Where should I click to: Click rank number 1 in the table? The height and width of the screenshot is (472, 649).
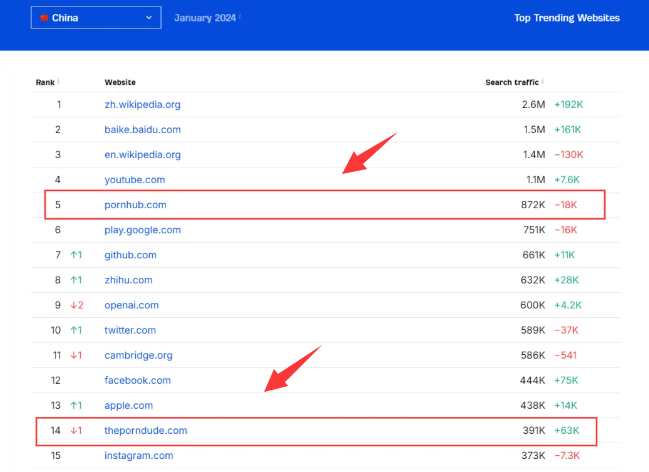pos(59,104)
